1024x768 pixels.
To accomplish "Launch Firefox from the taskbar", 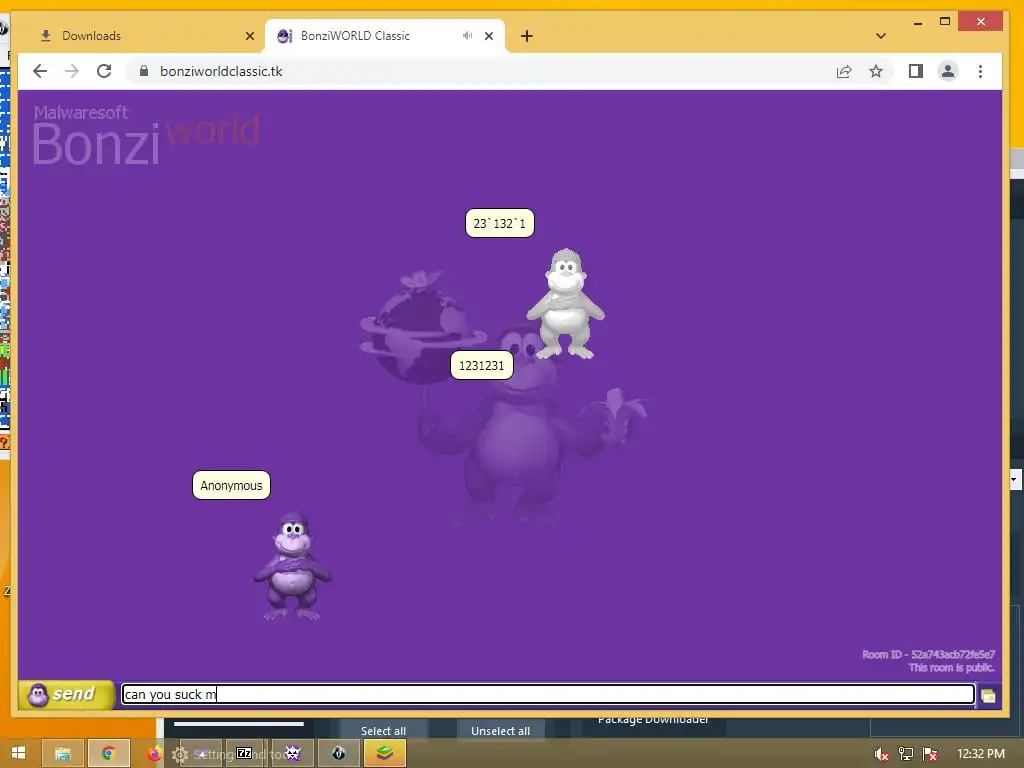I will tap(154, 754).
